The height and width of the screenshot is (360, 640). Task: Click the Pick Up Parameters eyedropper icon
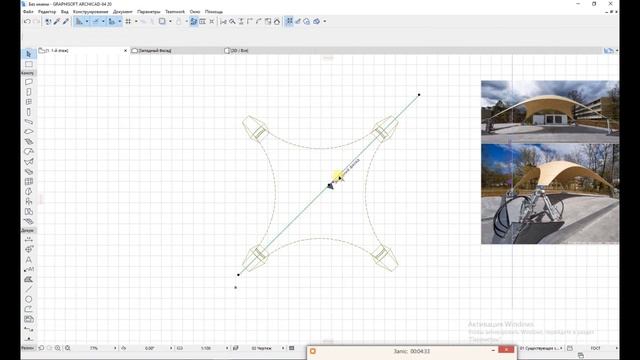(x=57, y=21)
